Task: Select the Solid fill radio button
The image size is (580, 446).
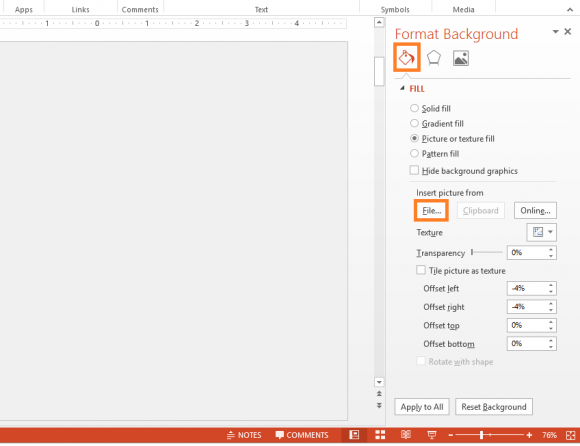Action: tap(414, 108)
